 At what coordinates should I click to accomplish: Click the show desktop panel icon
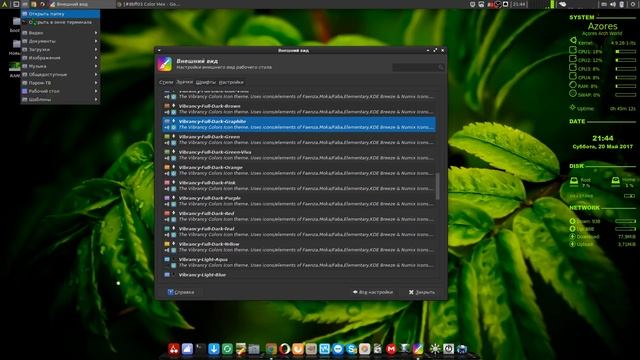(x=16, y=4)
